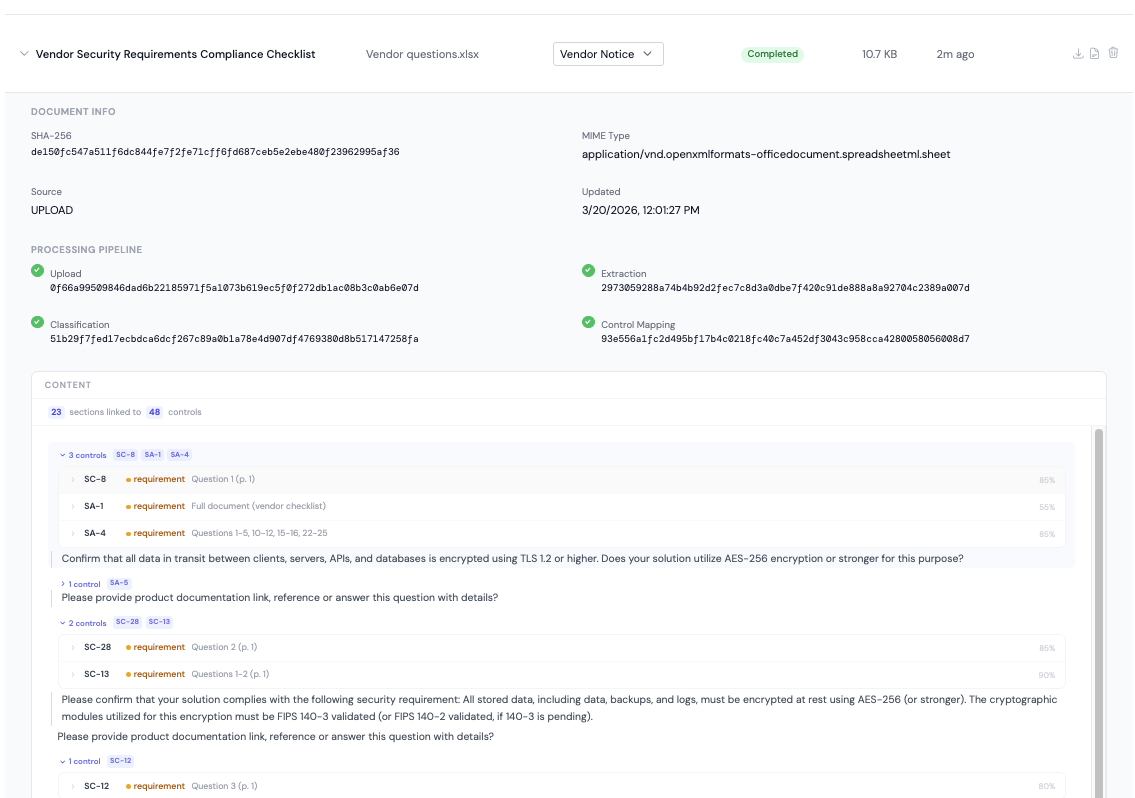Image resolution: width=1135 pixels, height=798 pixels.
Task: Collapse the 1 control SC-12 group
Action: coord(80,762)
